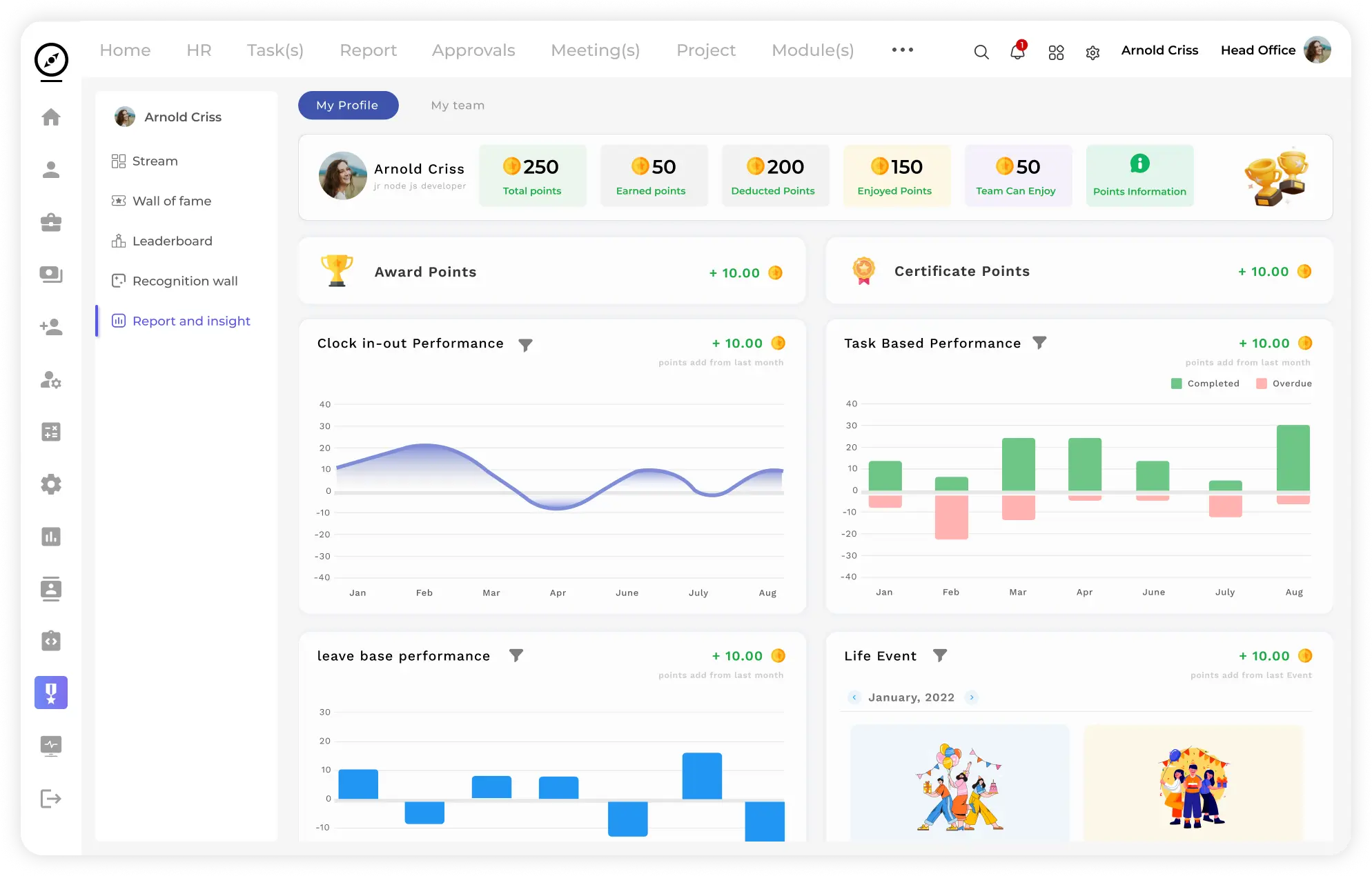
Task: Expand the ellipsis menu in the navigation bar
Action: click(x=902, y=50)
